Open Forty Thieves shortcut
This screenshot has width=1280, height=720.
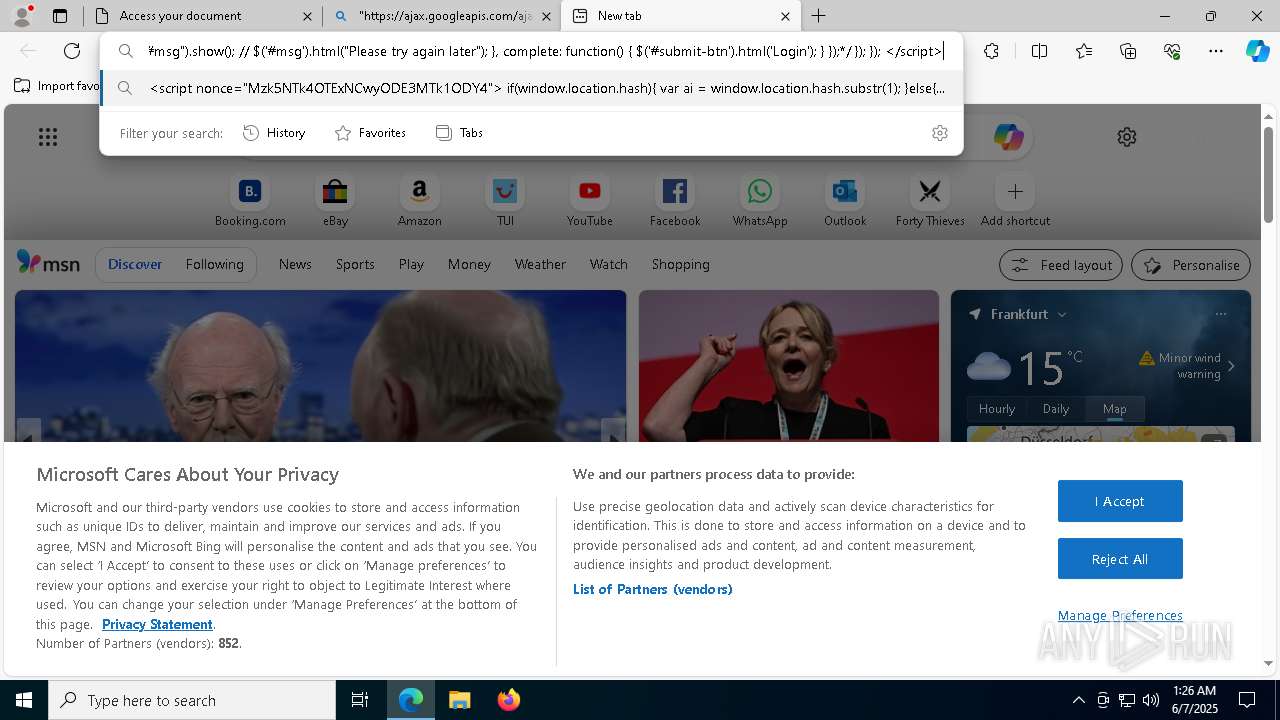[x=930, y=201]
